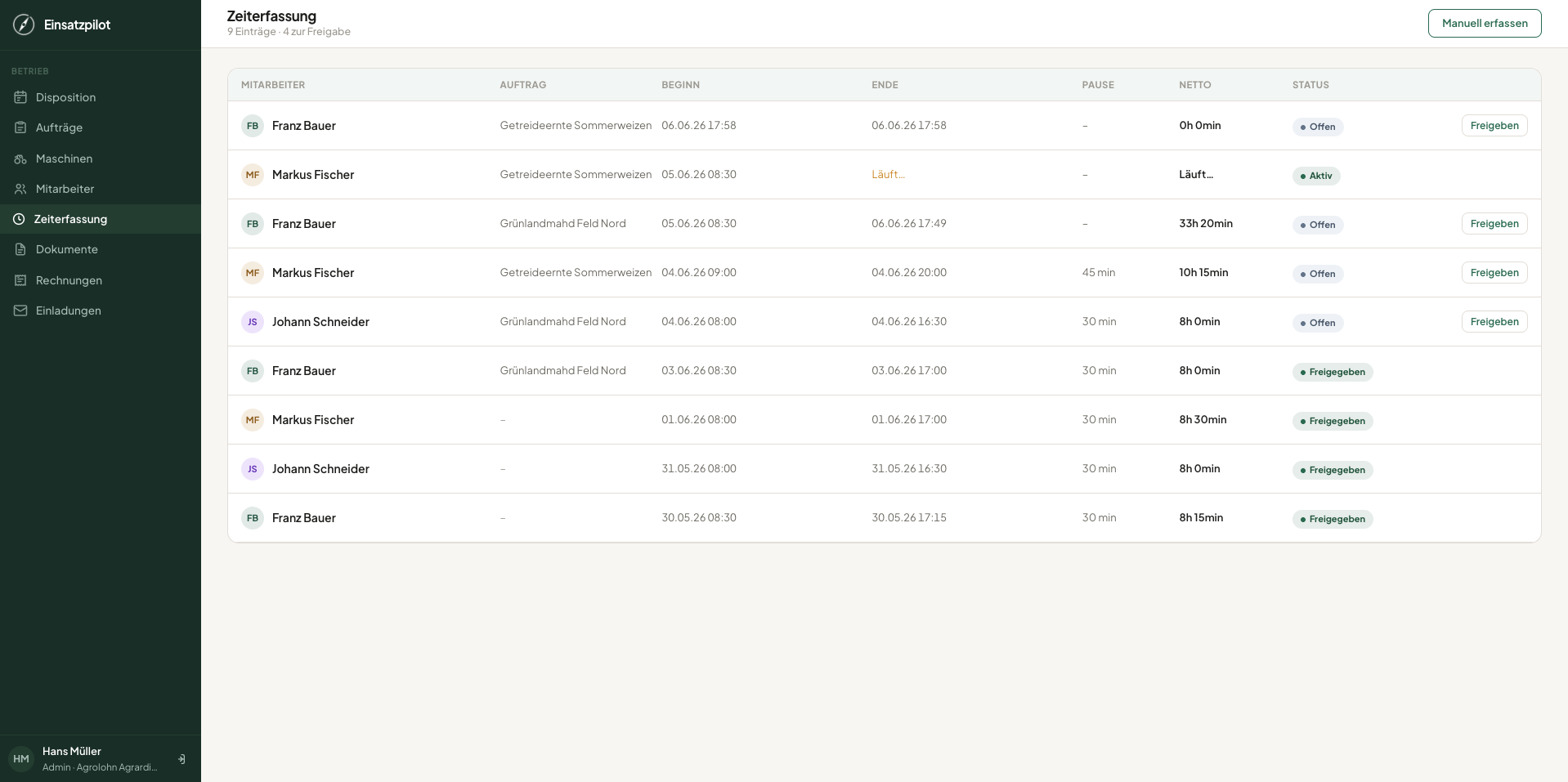
Task: Click MF avatar in the Läuft… row
Action: click(x=253, y=175)
